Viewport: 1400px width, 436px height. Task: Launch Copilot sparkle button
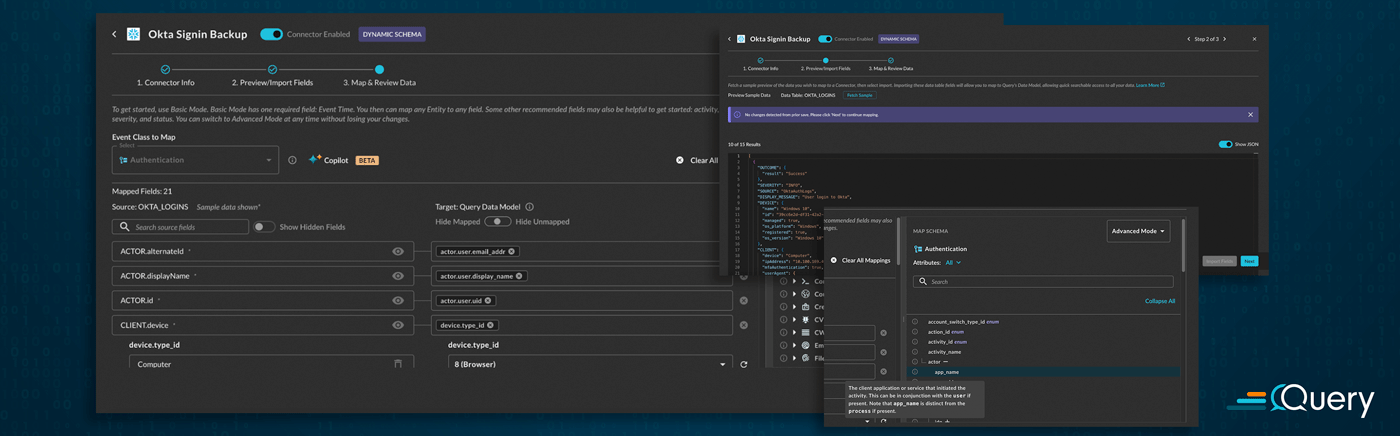coord(328,160)
